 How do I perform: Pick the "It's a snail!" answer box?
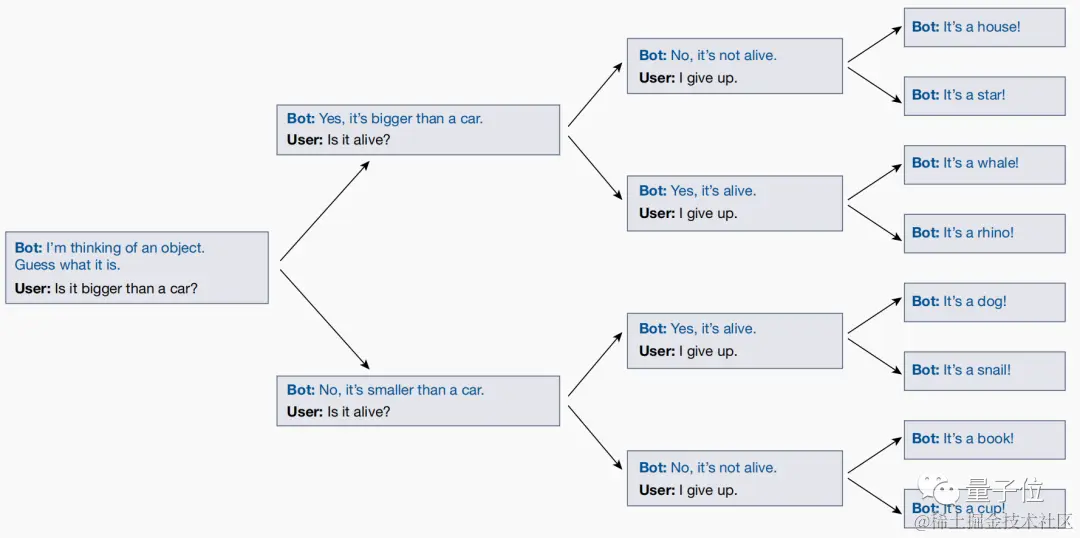coord(984,370)
